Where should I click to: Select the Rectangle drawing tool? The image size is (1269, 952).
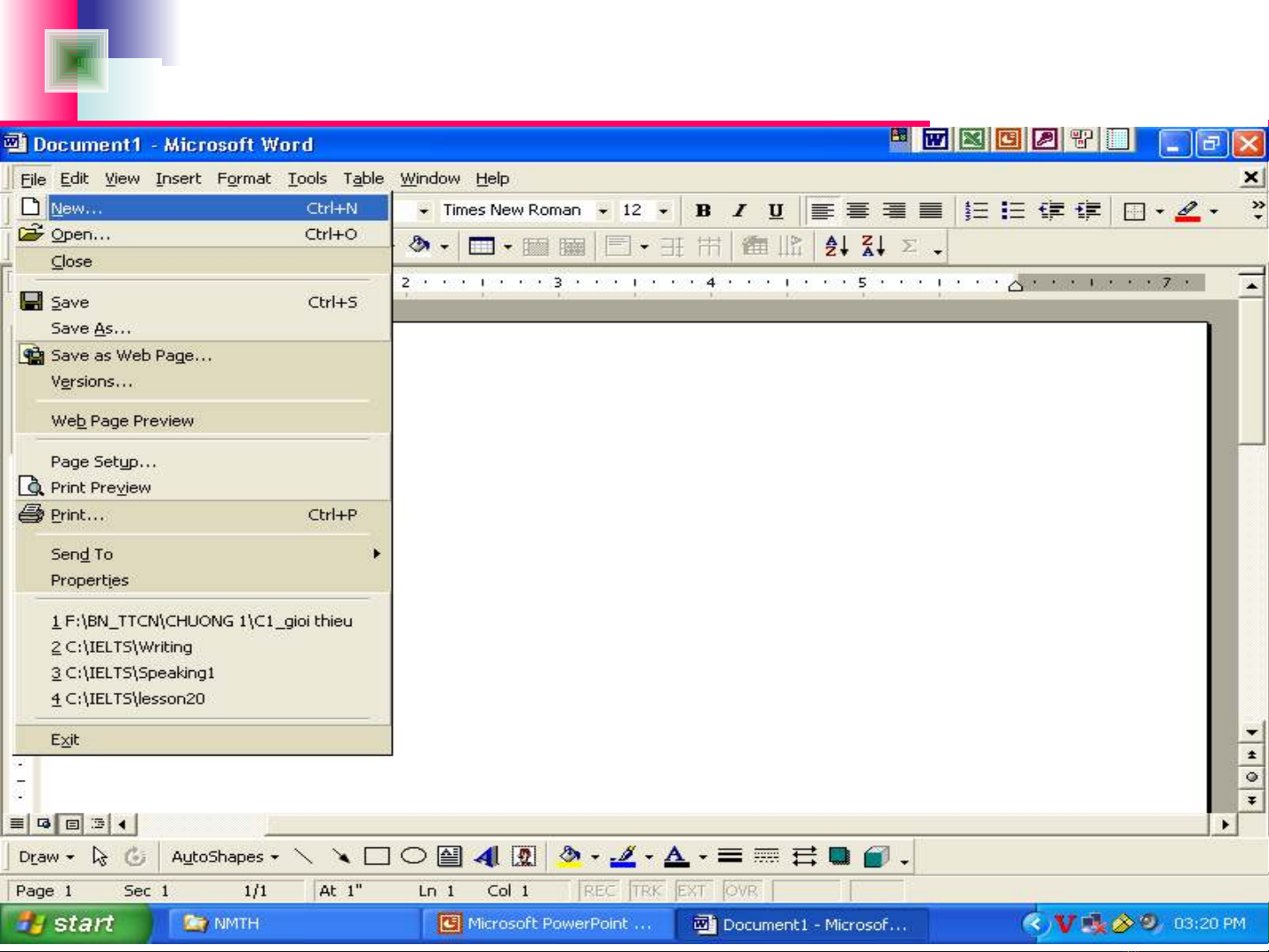point(377,856)
